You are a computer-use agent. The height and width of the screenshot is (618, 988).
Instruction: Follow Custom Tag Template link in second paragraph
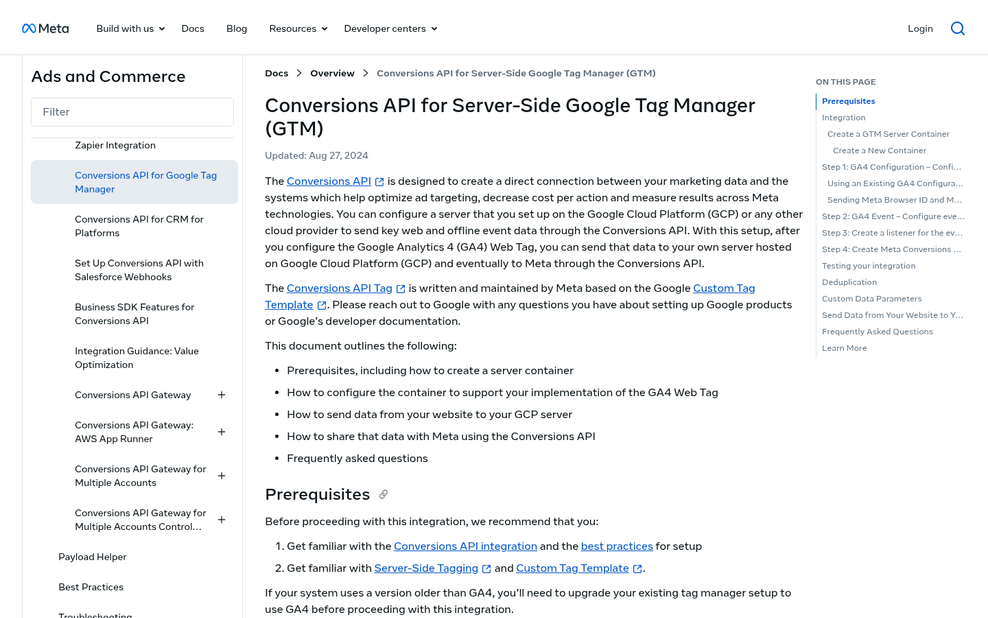[x=724, y=288]
